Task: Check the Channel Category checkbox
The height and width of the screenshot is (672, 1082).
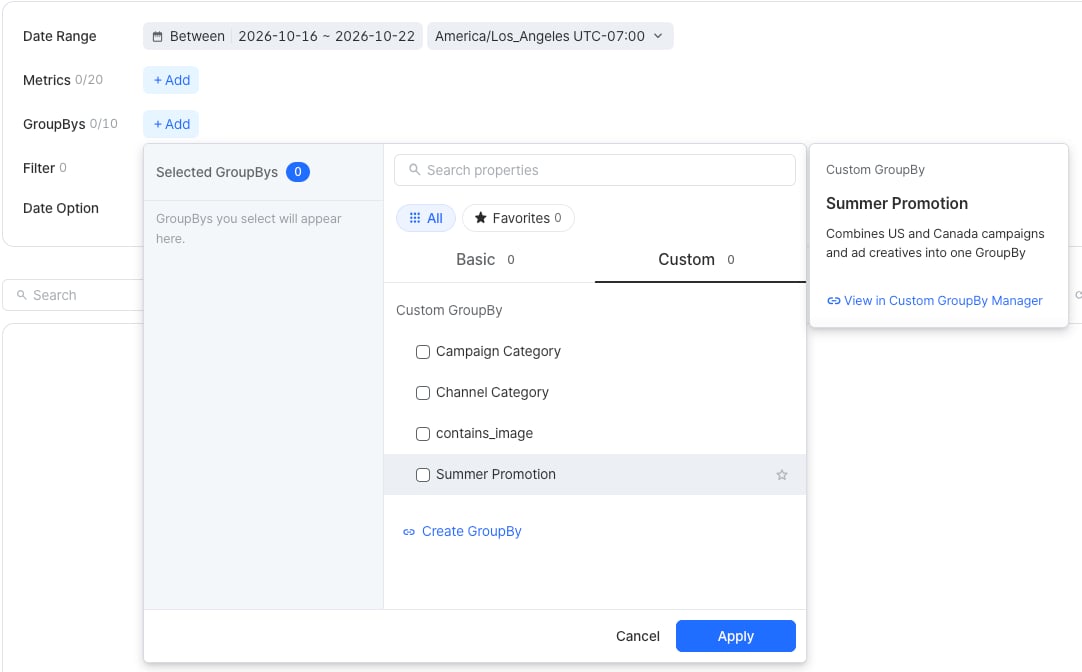Action: tap(422, 393)
